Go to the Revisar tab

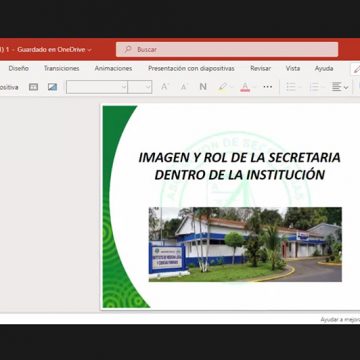[x=261, y=68]
